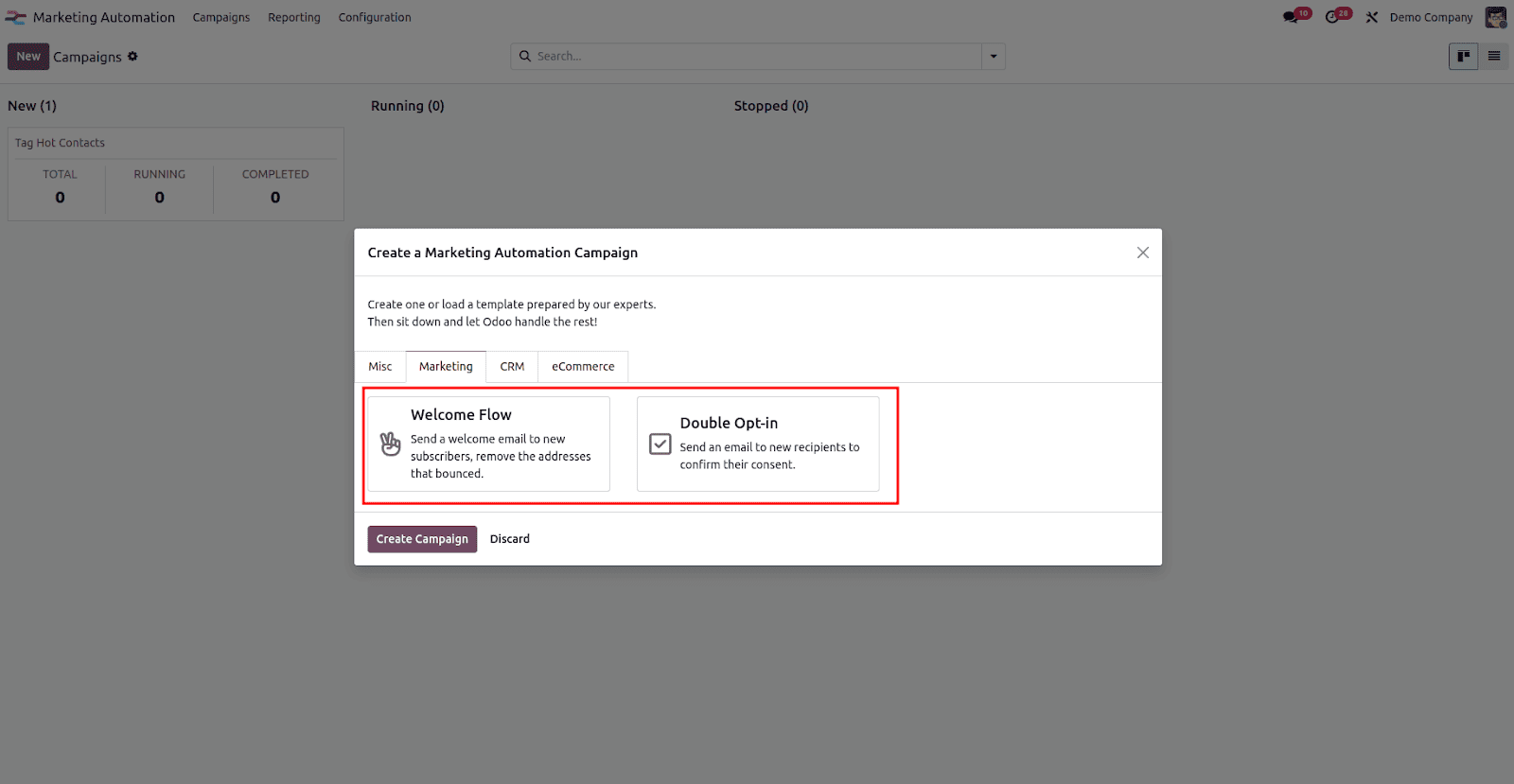Switch to list view
This screenshot has width=1514, height=784.
click(x=1494, y=57)
